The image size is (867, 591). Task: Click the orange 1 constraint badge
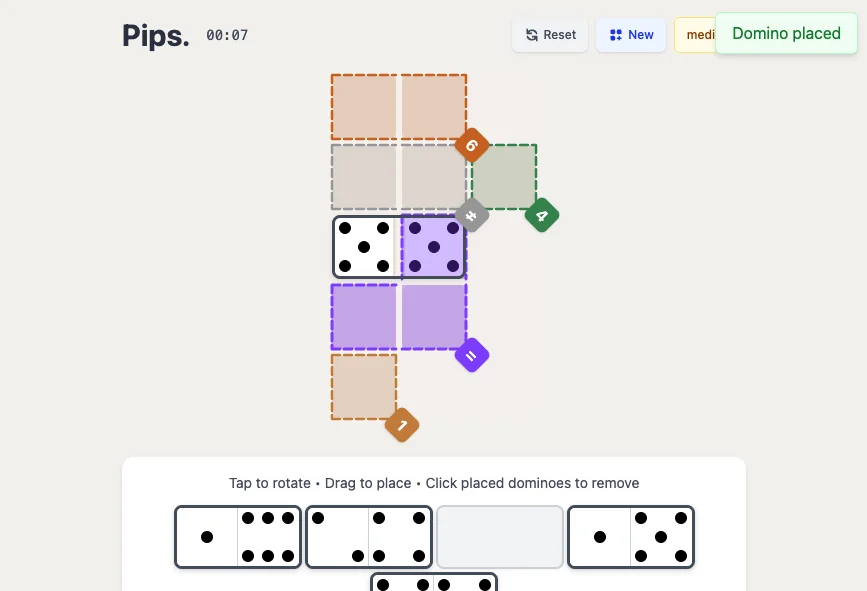tap(402, 425)
